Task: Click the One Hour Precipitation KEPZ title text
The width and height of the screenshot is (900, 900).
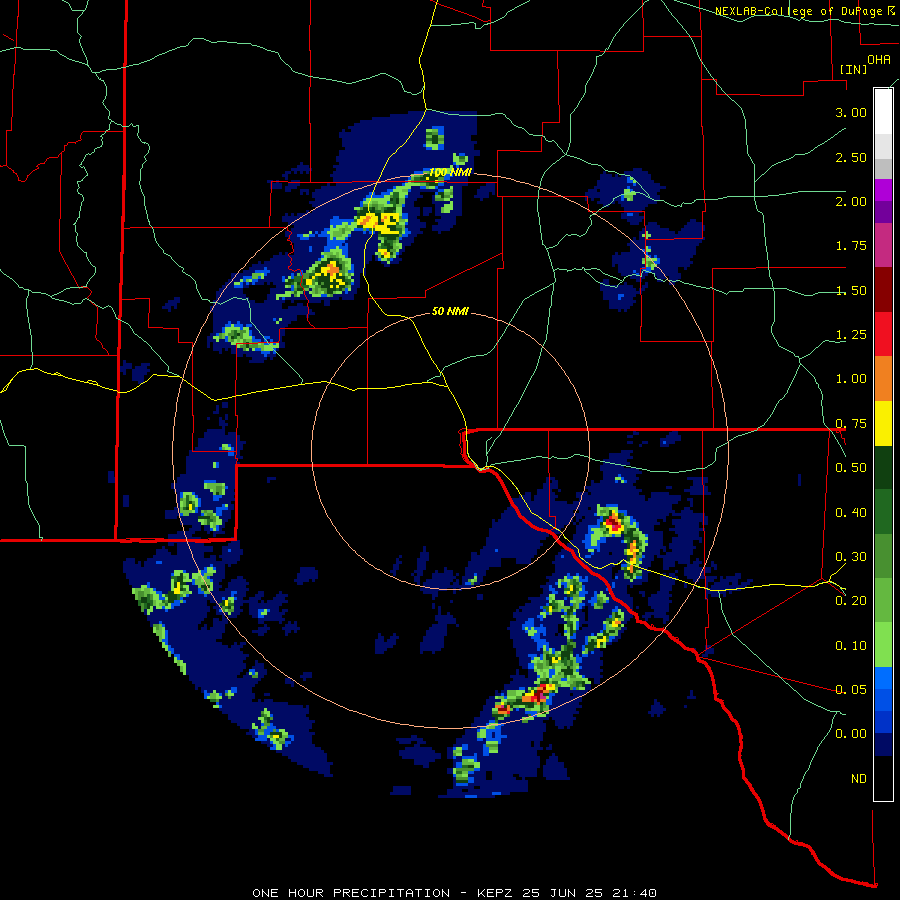Action: [454, 893]
